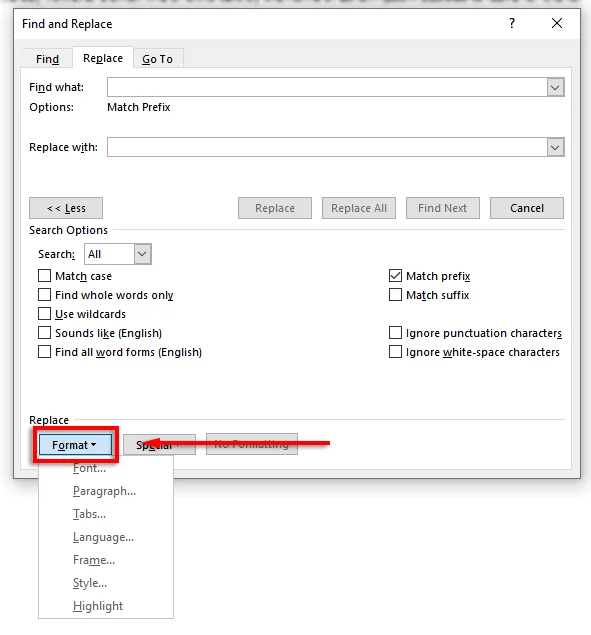591x635 pixels.
Task: Enable the Match case checkbox
Action: [45, 276]
